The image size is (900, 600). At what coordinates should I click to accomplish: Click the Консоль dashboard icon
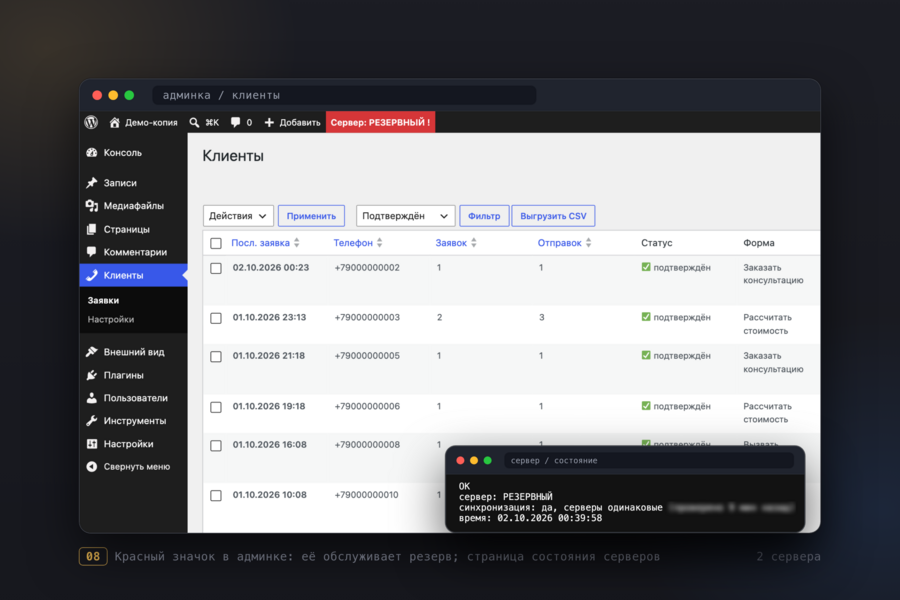92,153
